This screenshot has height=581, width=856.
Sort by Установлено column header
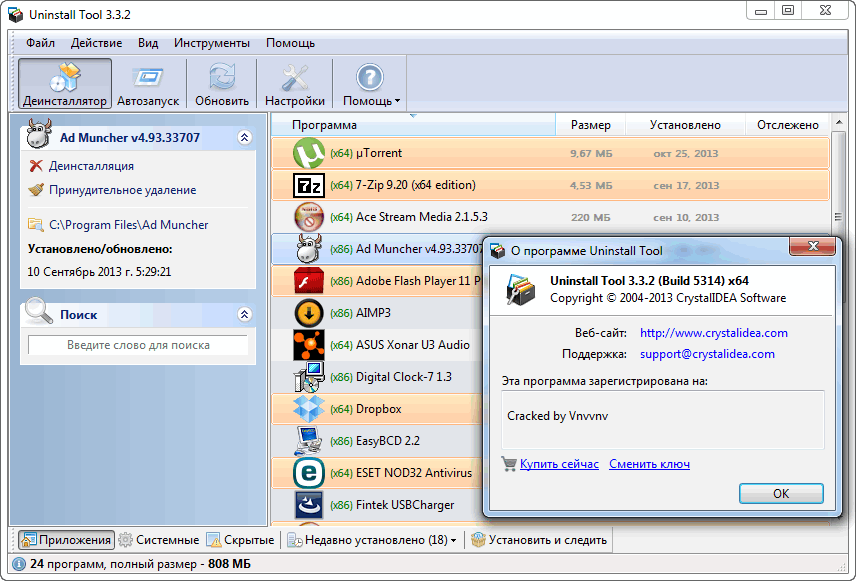[x=685, y=125]
